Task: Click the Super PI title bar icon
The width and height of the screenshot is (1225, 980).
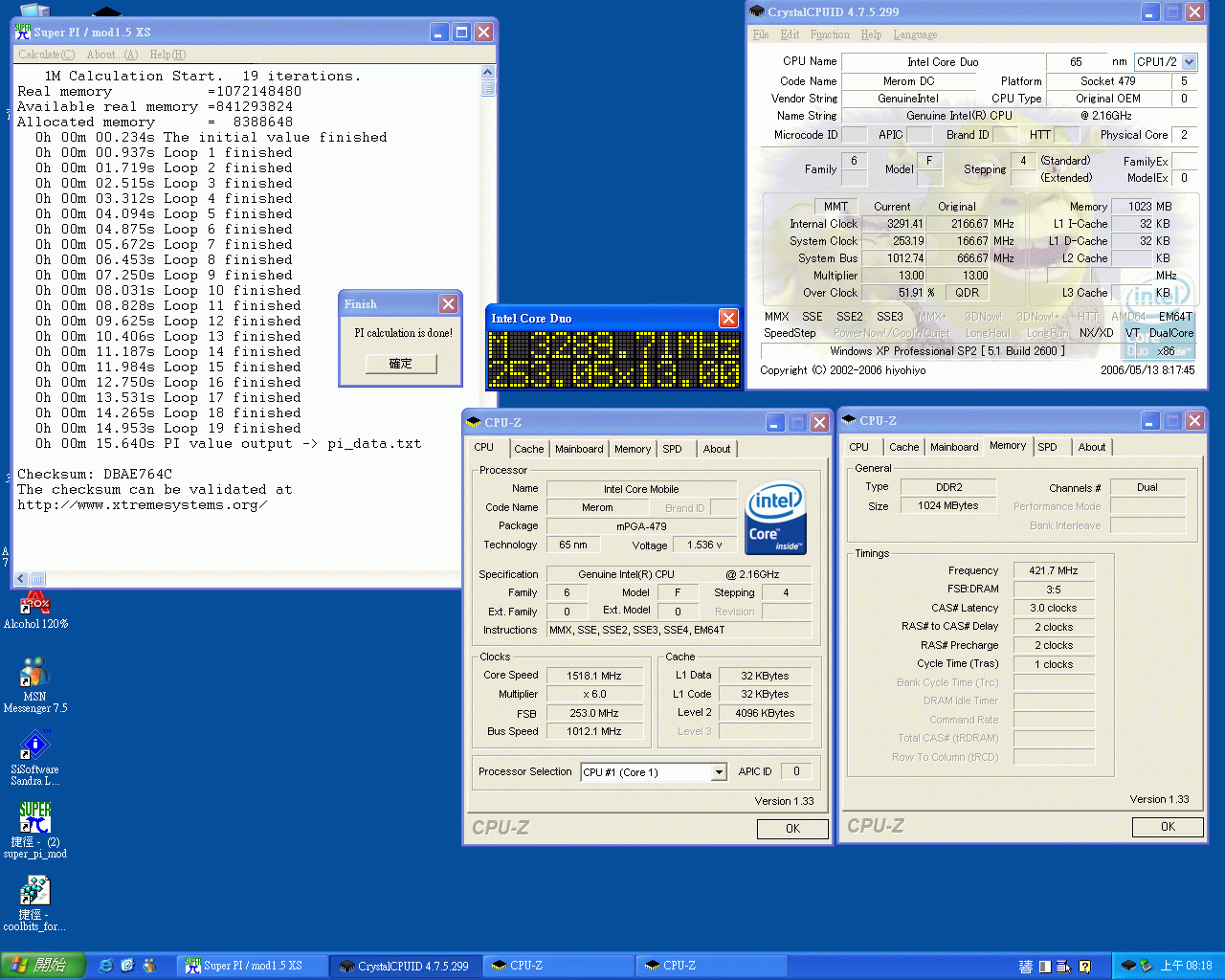Action: pos(23,33)
